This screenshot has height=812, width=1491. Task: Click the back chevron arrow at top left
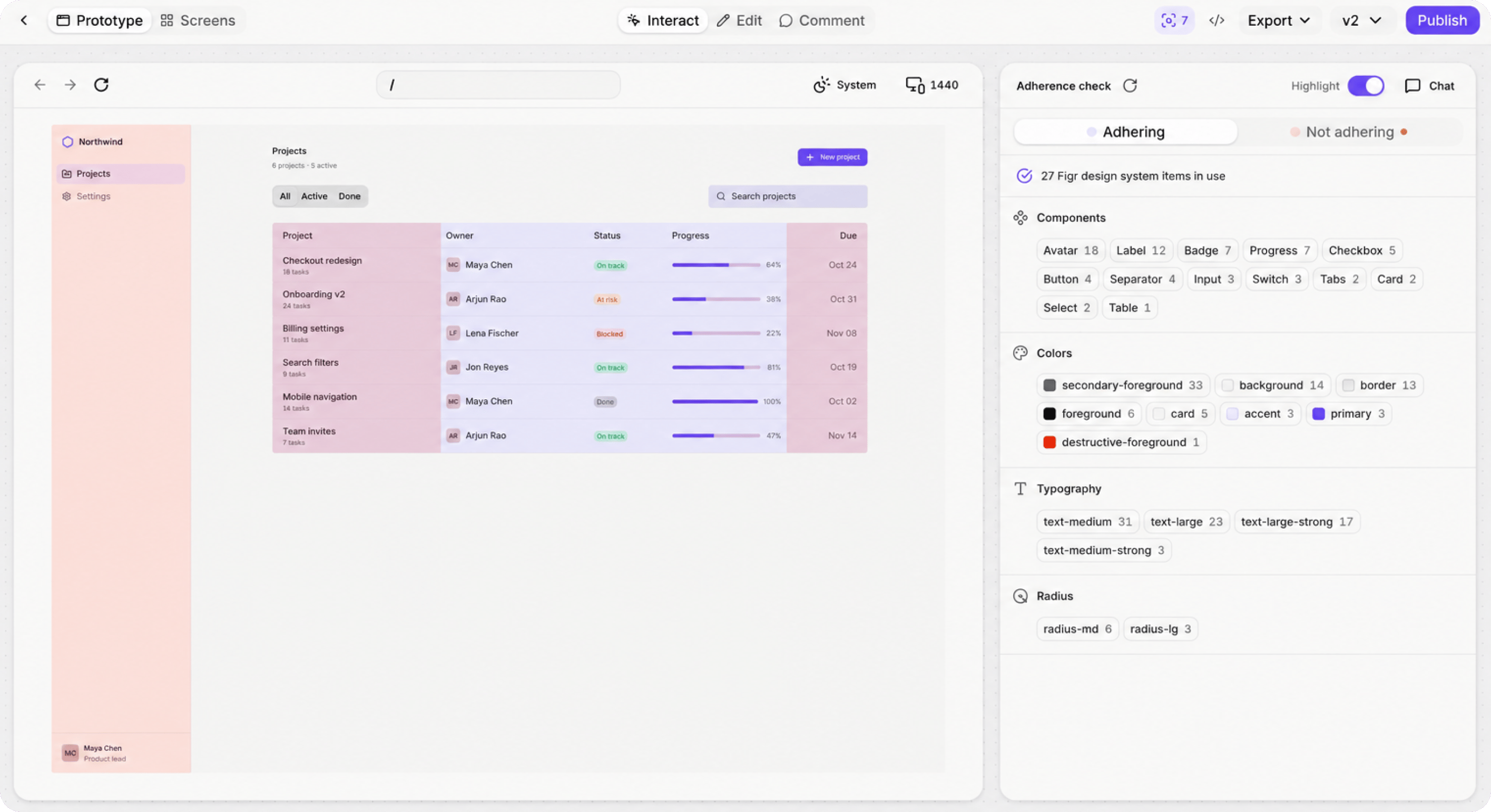pyautogui.click(x=24, y=20)
